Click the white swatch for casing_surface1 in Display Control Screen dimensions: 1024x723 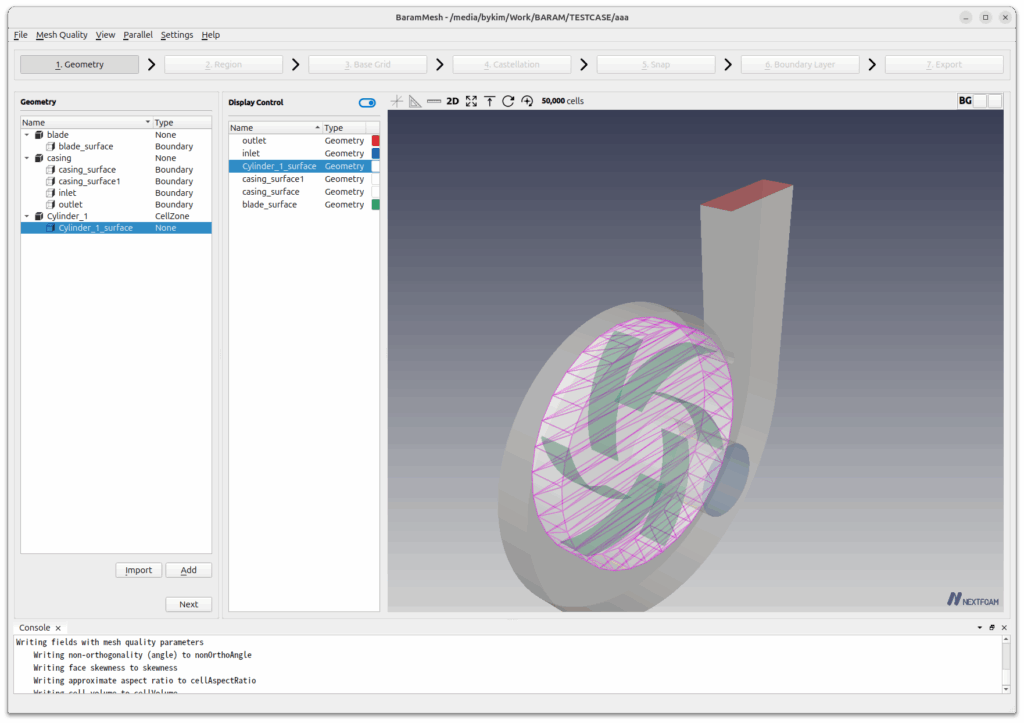[376, 179]
